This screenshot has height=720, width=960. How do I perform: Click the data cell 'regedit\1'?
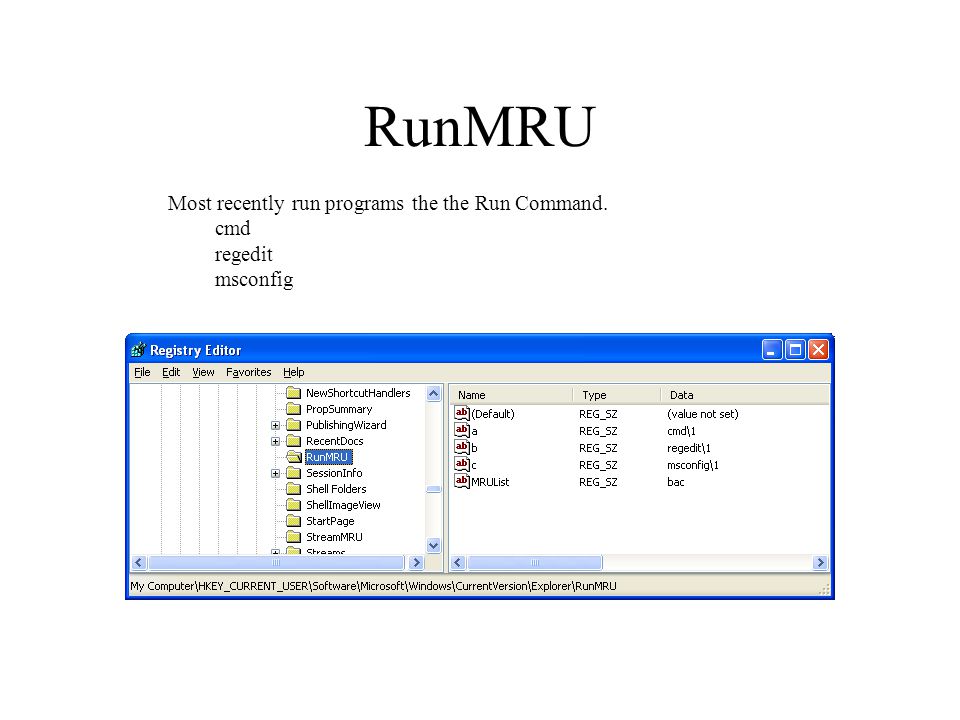coord(689,448)
